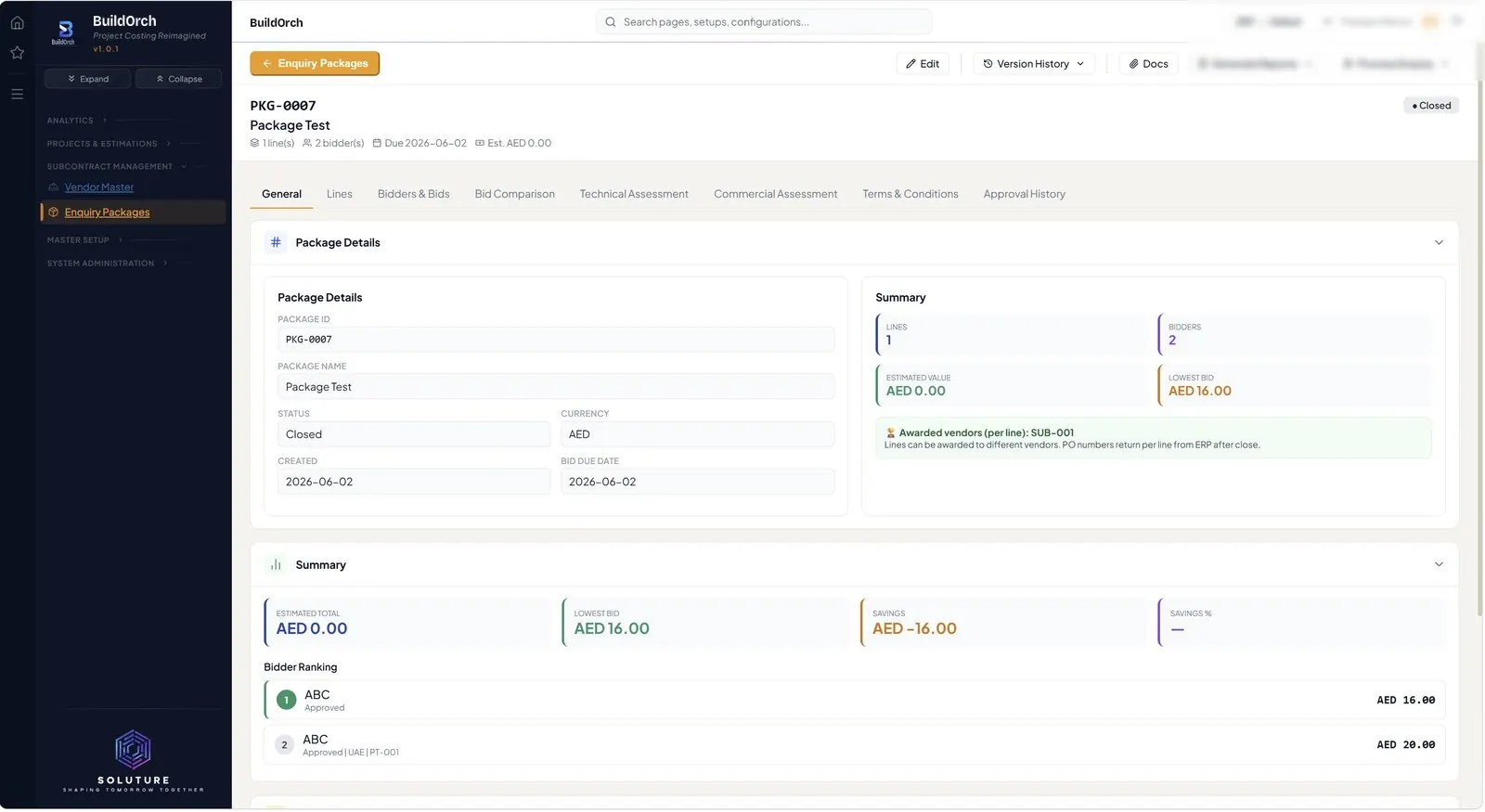Image resolution: width=1485 pixels, height=812 pixels.
Task: Click the rank 1 badge for ABC
Action: pyautogui.click(x=287, y=701)
